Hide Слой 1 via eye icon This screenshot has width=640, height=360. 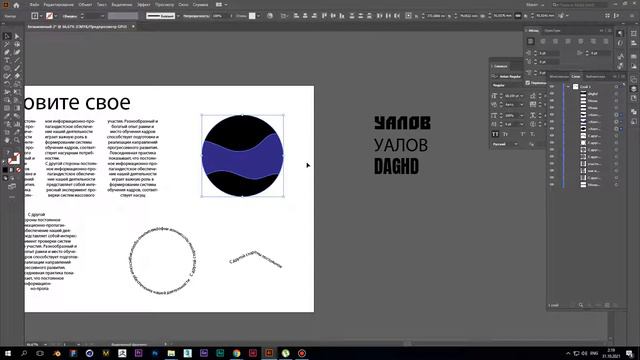(552, 87)
